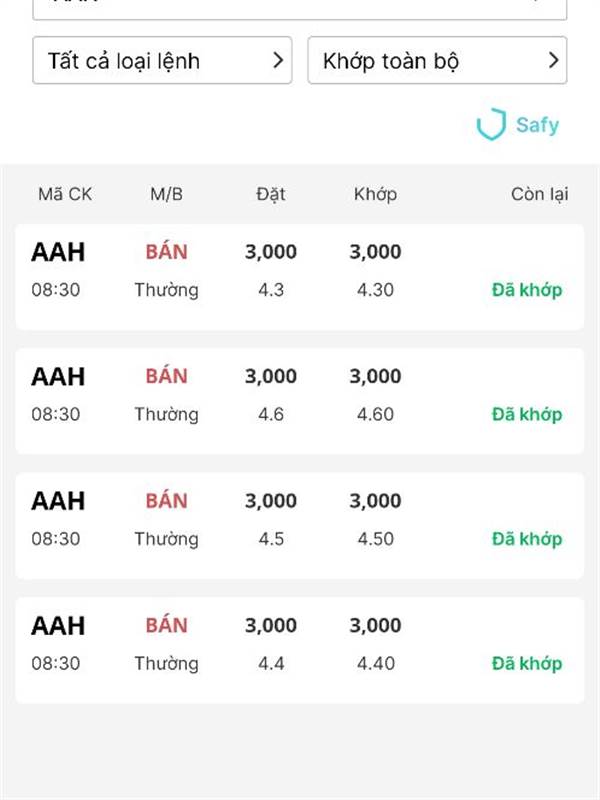Click the 'Còn lại' column header

click(x=539, y=194)
